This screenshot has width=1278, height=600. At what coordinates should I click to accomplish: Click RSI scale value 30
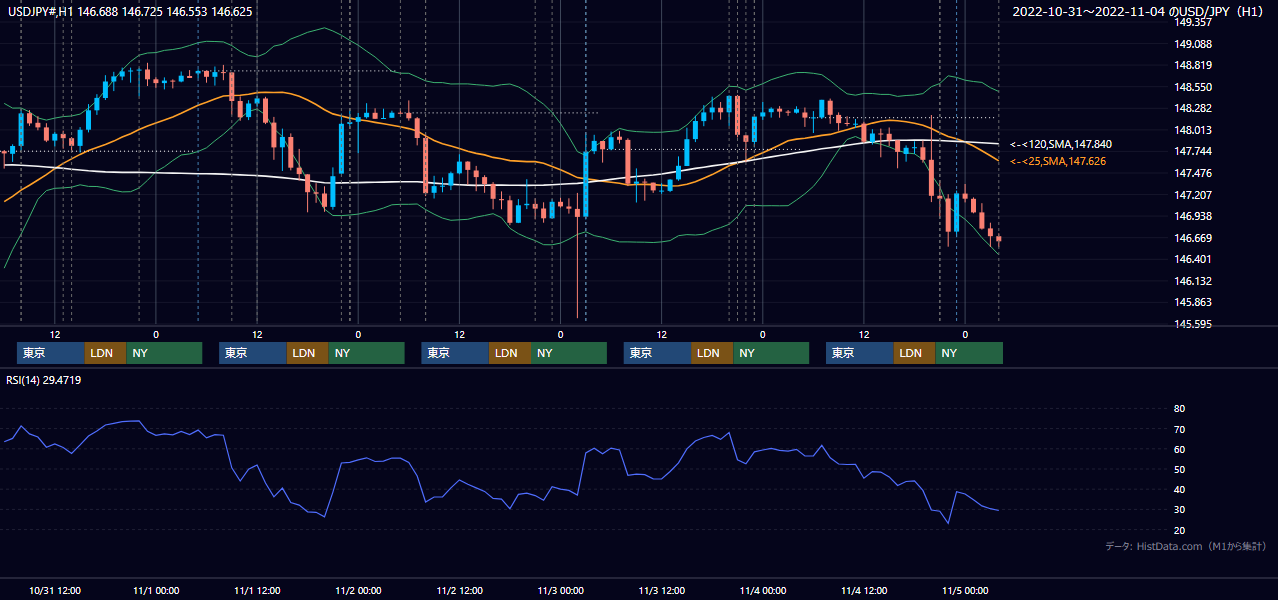click(1179, 509)
